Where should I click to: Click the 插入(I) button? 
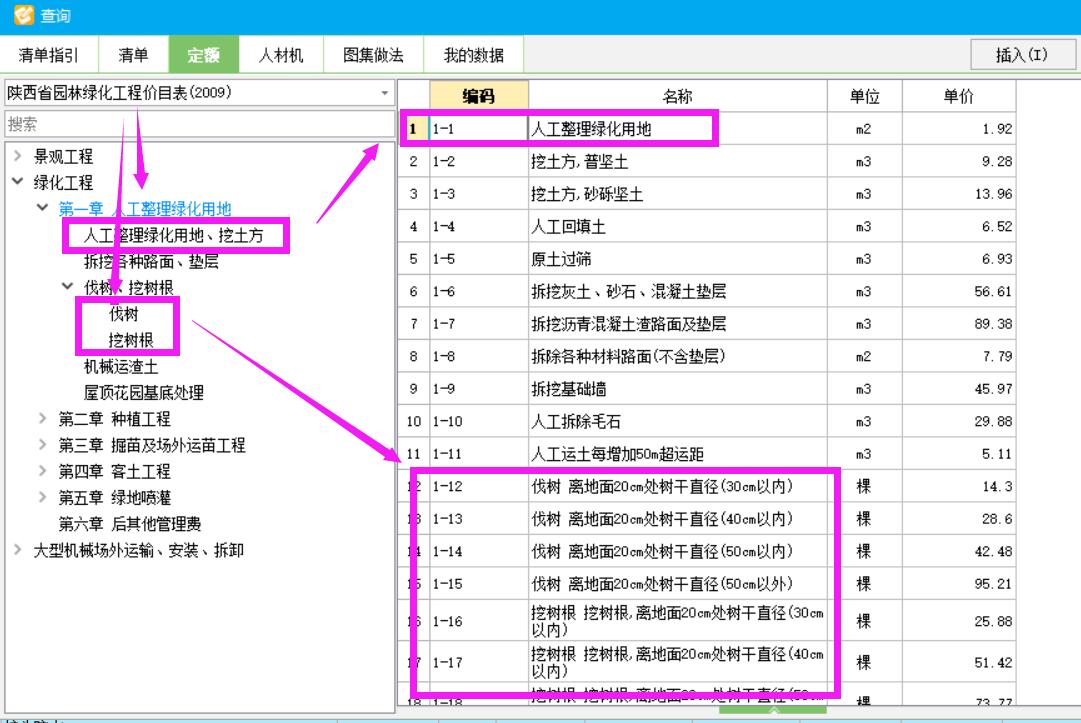(1022, 54)
